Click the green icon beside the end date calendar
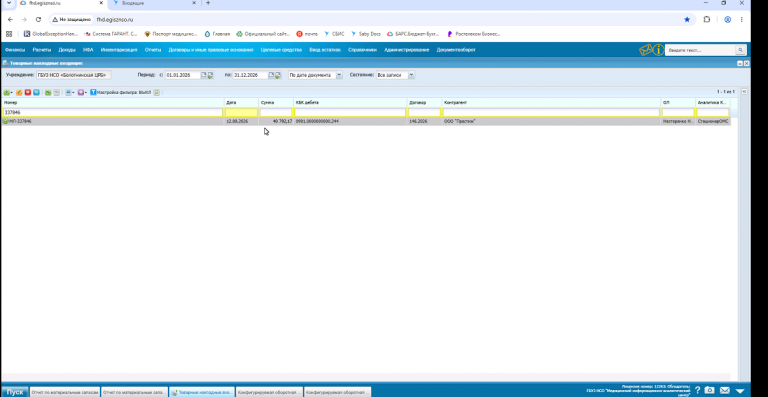 coord(278,75)
